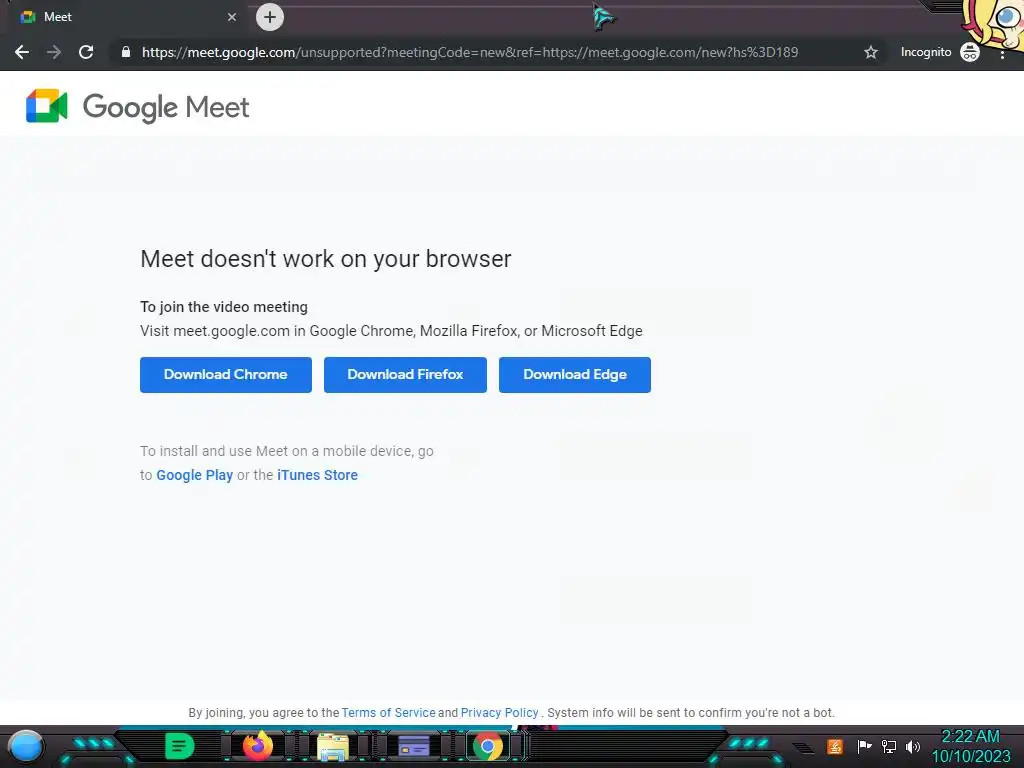This screenshot has width=1024, height=768.
Task: Click the forward navigation arrow
Action: point(54,52)
